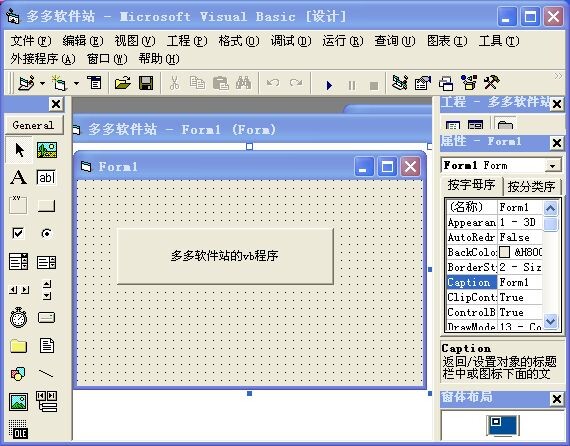Select the PictureBox tool in the toolbox
The width and height of the screenshot is (570, 446).
[x=47, y=150]
